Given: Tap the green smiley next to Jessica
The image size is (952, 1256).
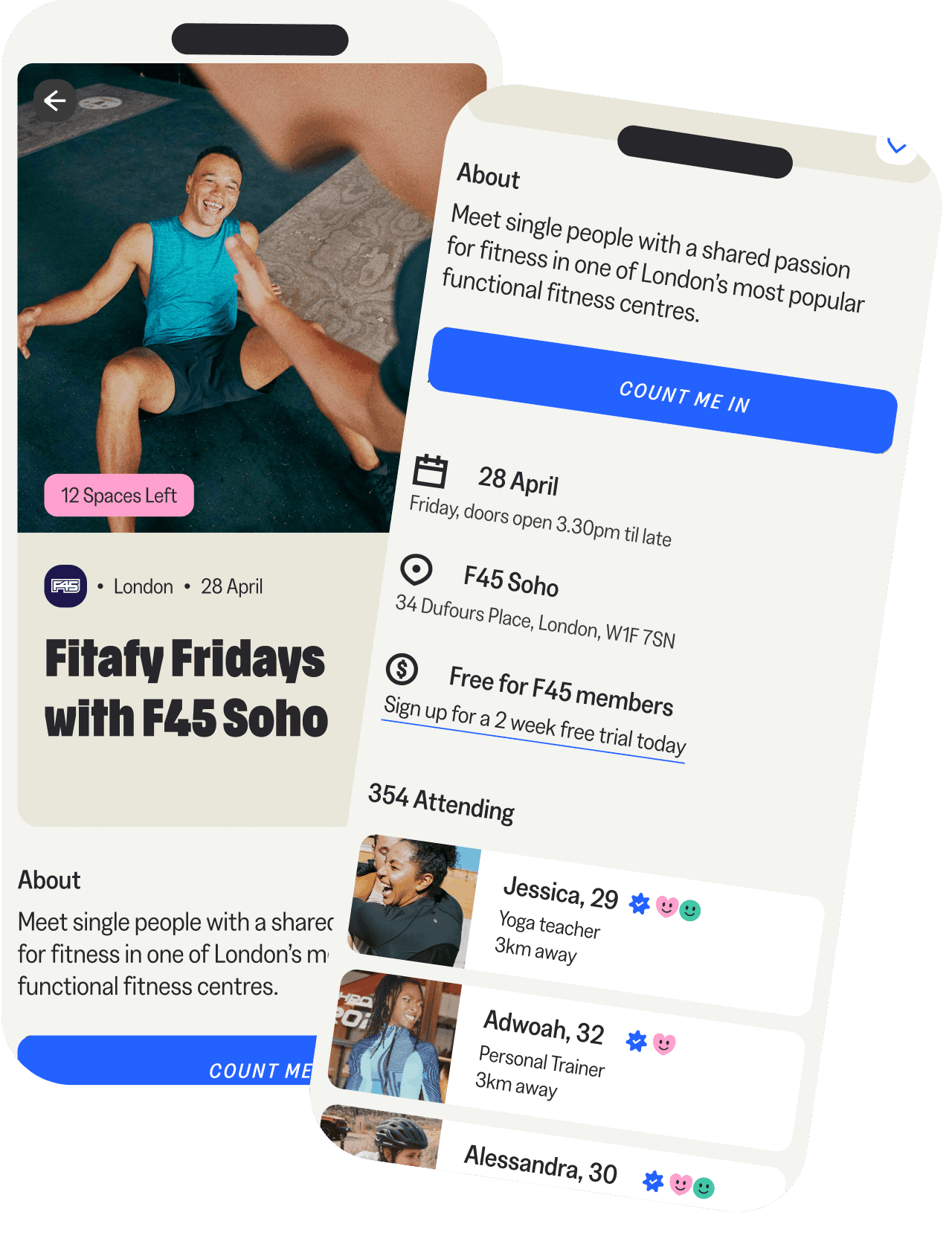Looking at the screenshot, I should tap(691, 910).
